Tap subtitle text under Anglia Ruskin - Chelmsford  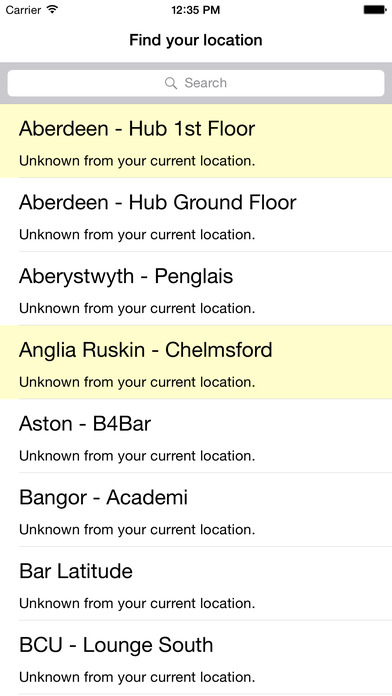pos(137,382)
